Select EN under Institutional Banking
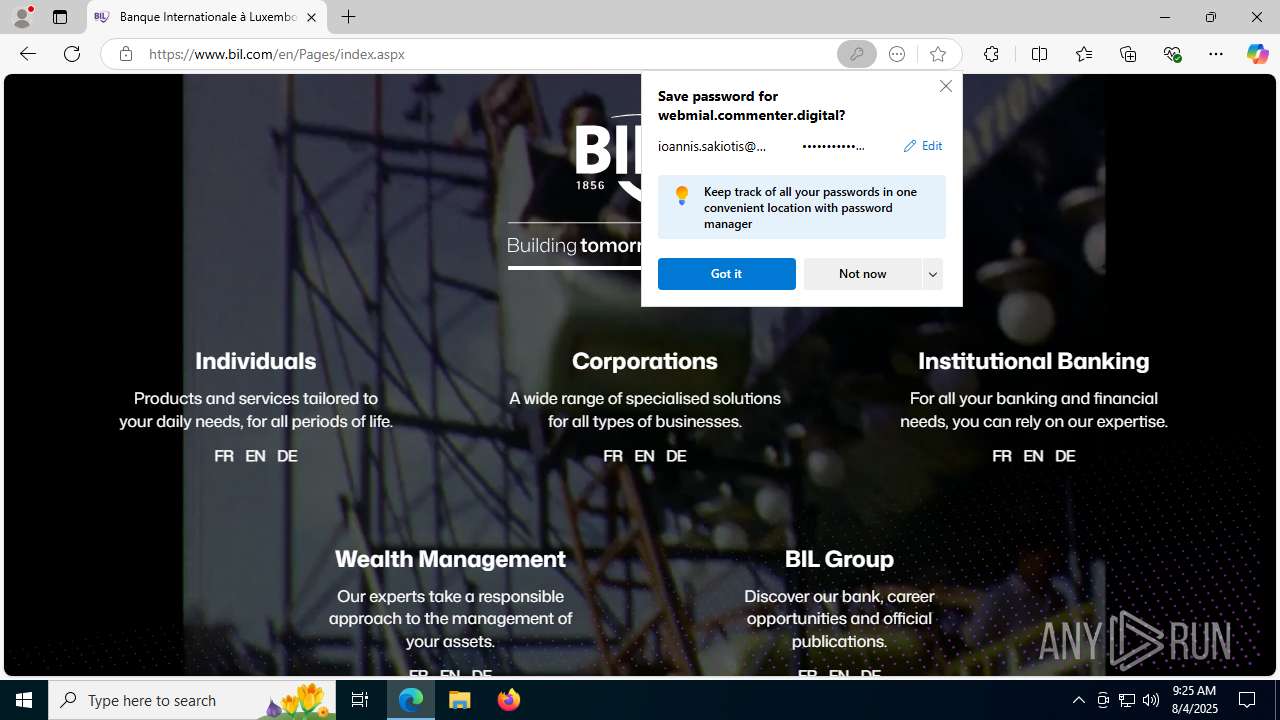The width and height of the screenshot is (1280, 720). [1033, 456]
